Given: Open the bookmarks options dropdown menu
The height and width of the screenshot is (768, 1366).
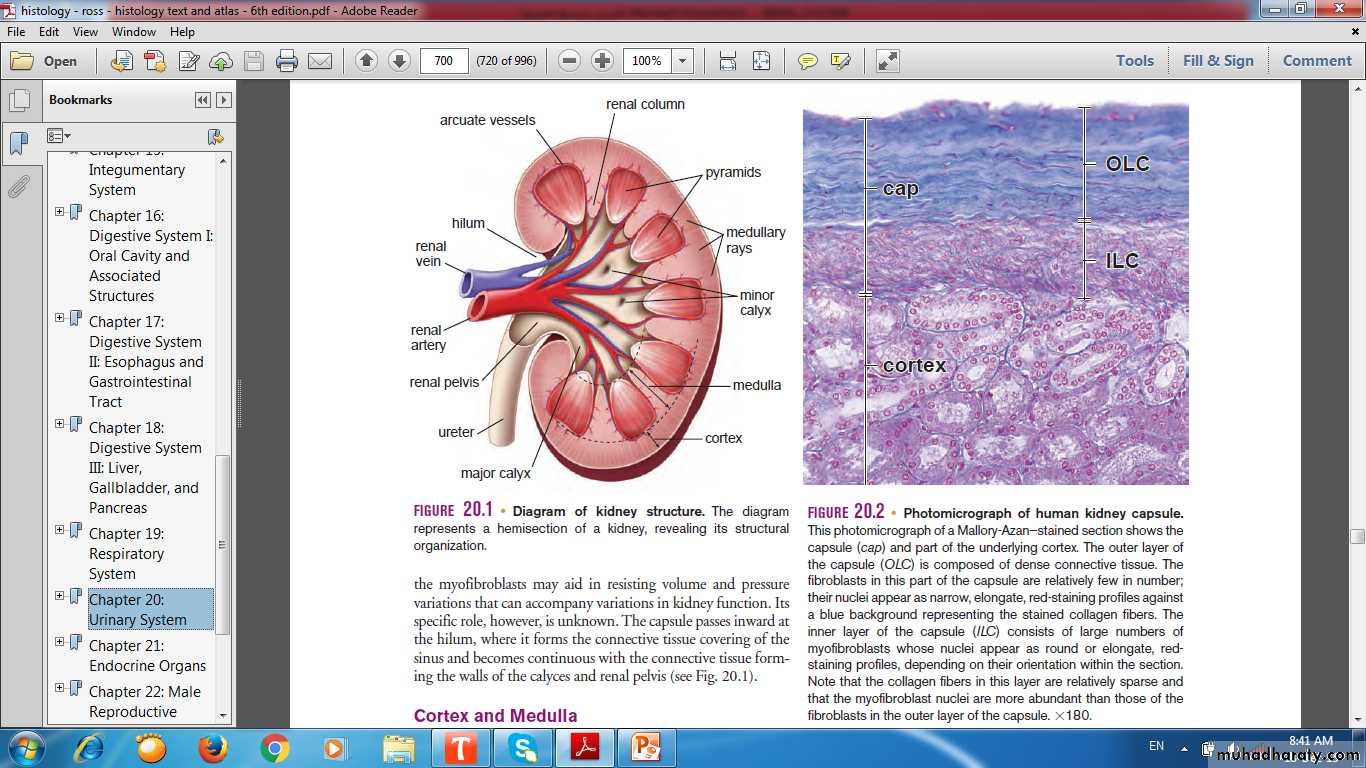Looking at the screenshot, I should tap(60, 136).
